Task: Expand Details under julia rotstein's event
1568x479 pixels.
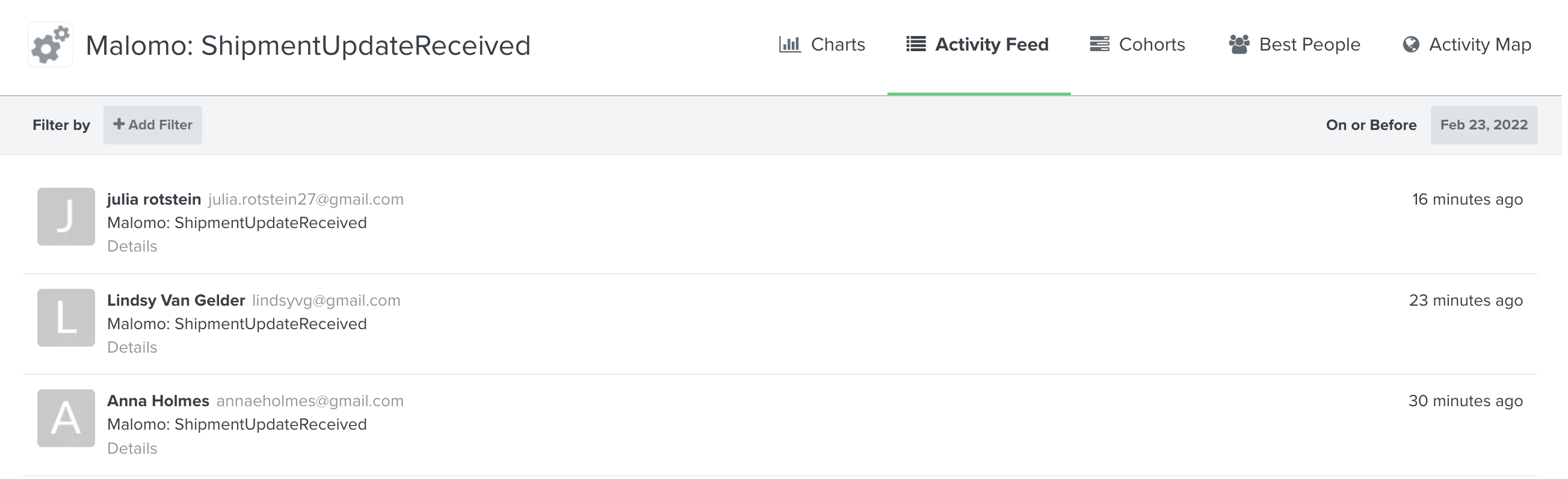Action: 132,247
